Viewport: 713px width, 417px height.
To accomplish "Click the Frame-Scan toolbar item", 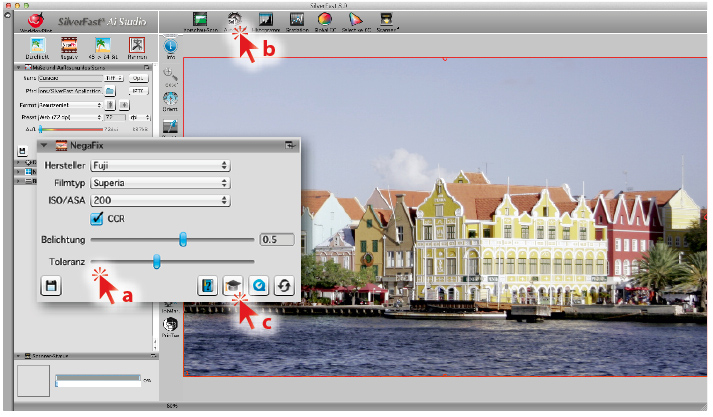I will (x=203, y=18).
